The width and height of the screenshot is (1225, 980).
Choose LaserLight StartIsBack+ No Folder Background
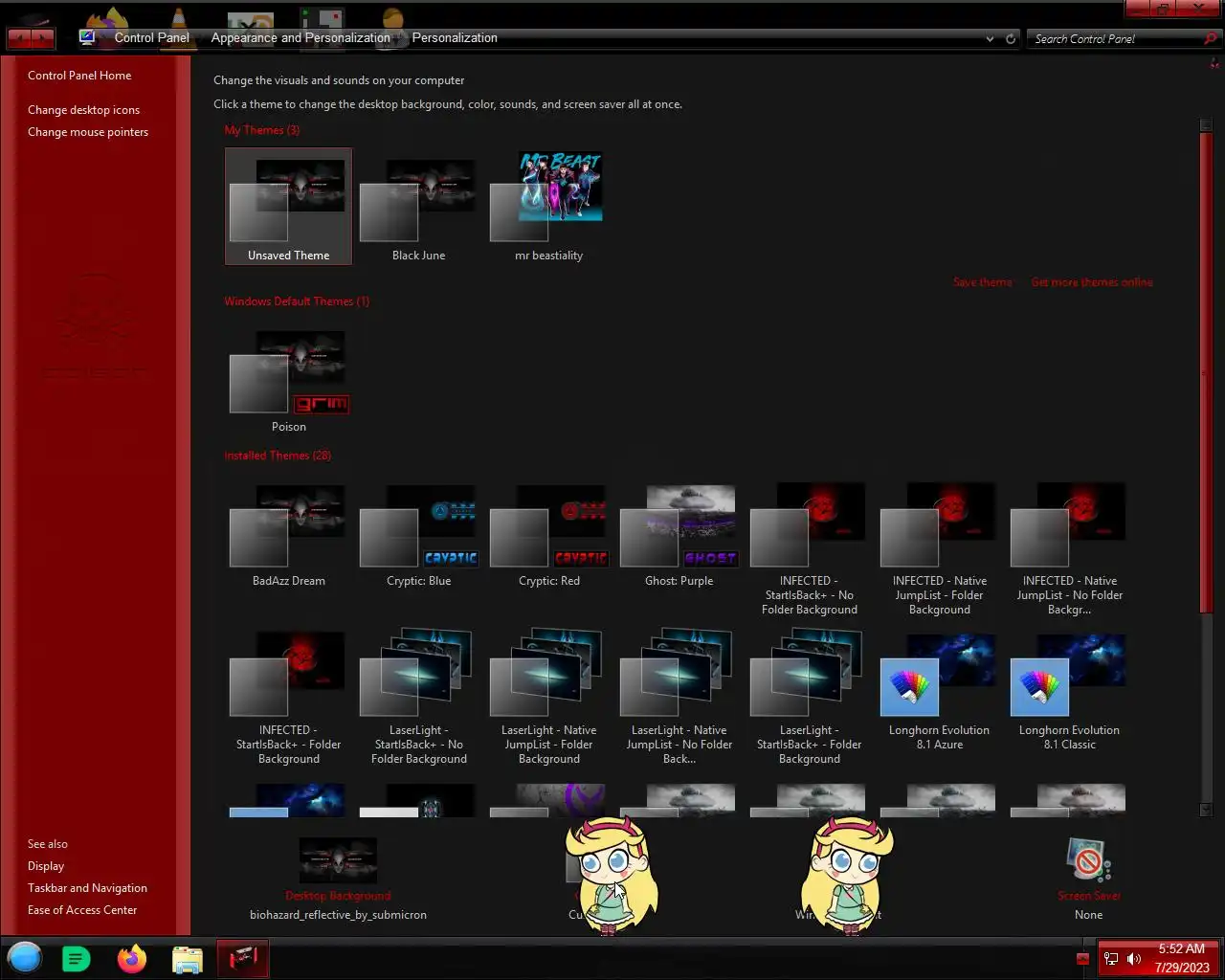(x=418, y=699)
